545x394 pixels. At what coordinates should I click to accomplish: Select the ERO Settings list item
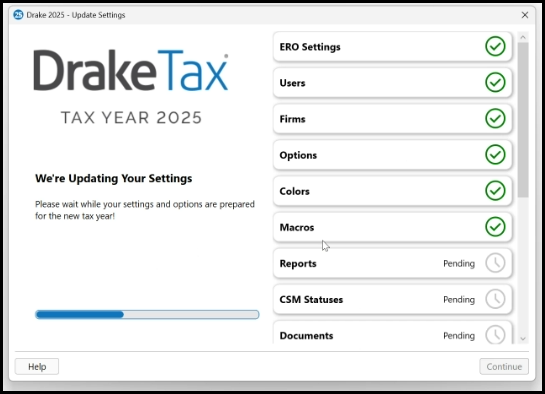pos(392,47)
